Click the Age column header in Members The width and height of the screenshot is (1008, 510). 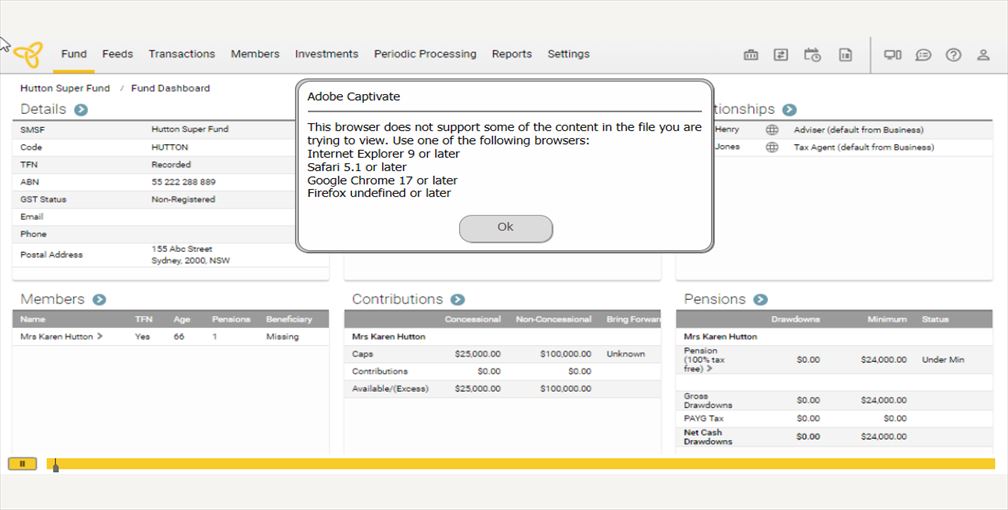pos(182,319)
